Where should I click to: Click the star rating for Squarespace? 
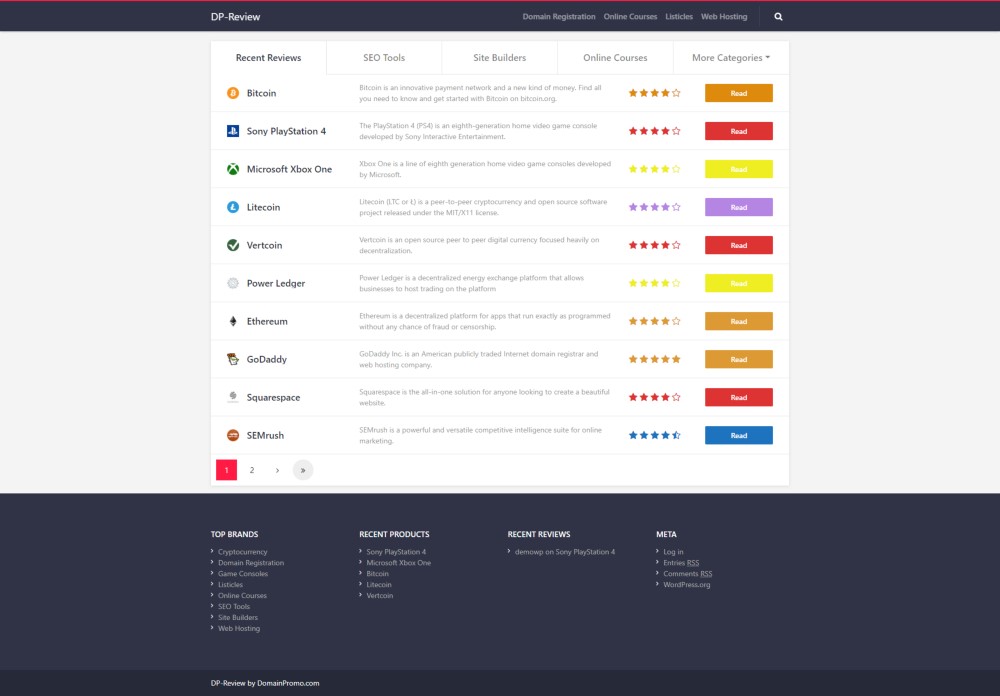654,397
